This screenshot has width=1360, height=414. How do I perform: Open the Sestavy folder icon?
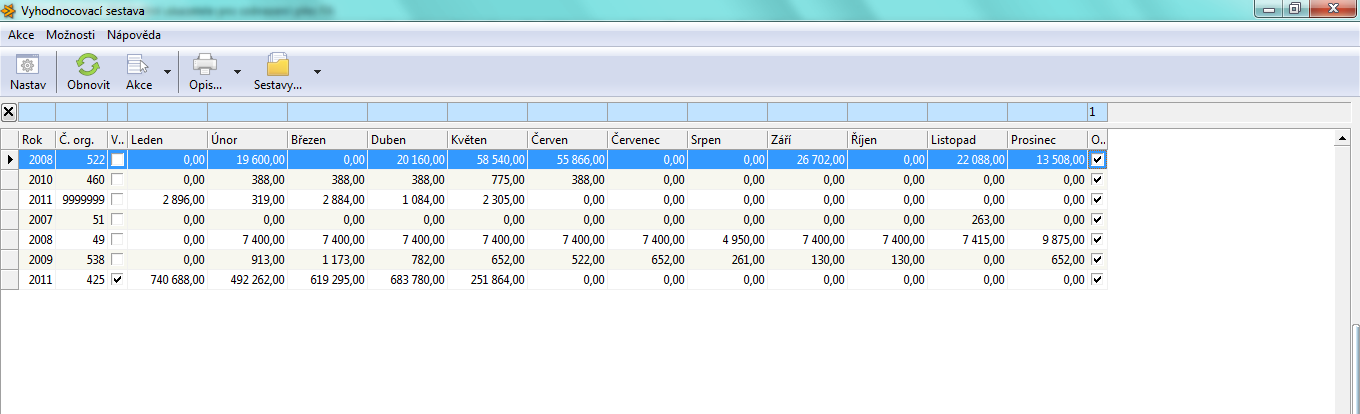pos(278,65)
